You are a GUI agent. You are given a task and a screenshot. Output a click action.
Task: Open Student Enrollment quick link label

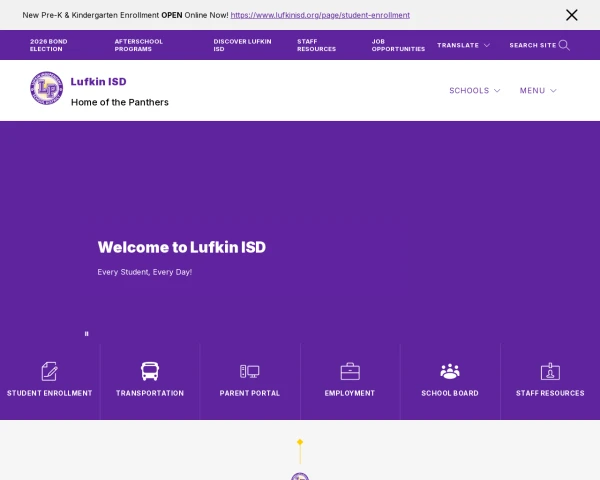coord(50,393)
